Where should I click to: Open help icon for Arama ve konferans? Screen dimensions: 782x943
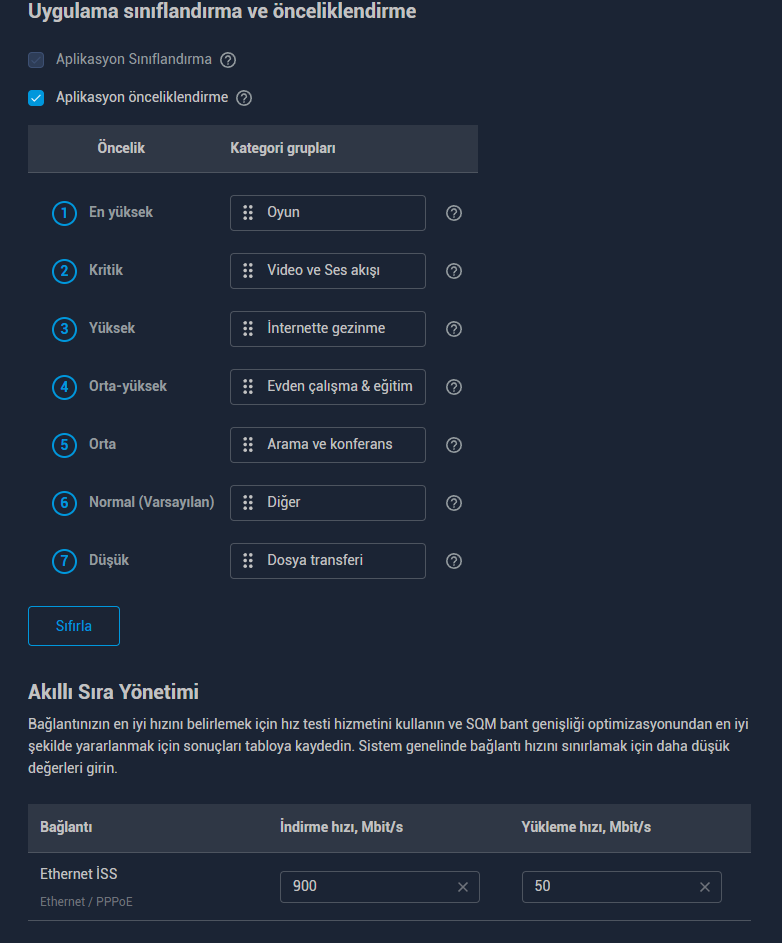454,445
